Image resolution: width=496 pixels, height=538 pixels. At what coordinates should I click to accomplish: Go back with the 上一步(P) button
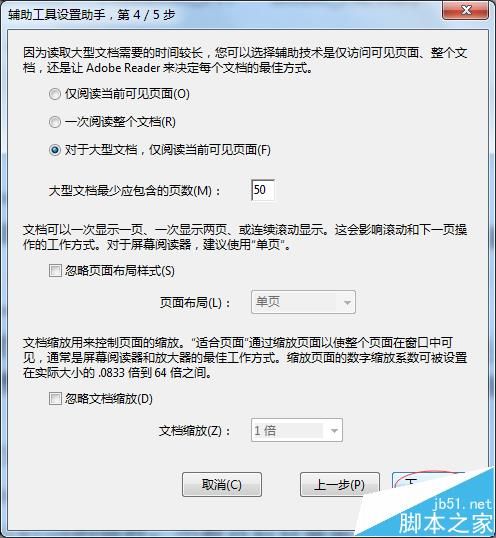(x=340, y=484)
